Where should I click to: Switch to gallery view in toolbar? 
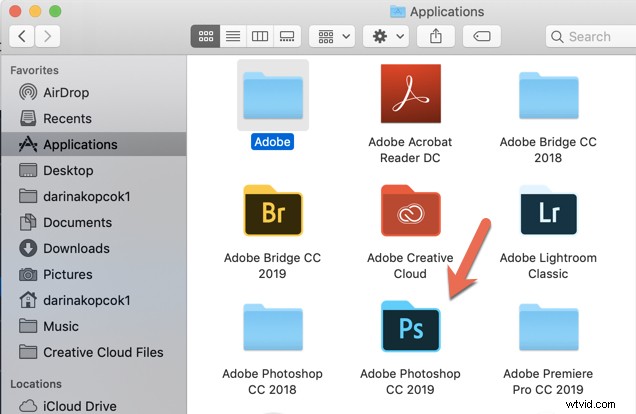287,36
